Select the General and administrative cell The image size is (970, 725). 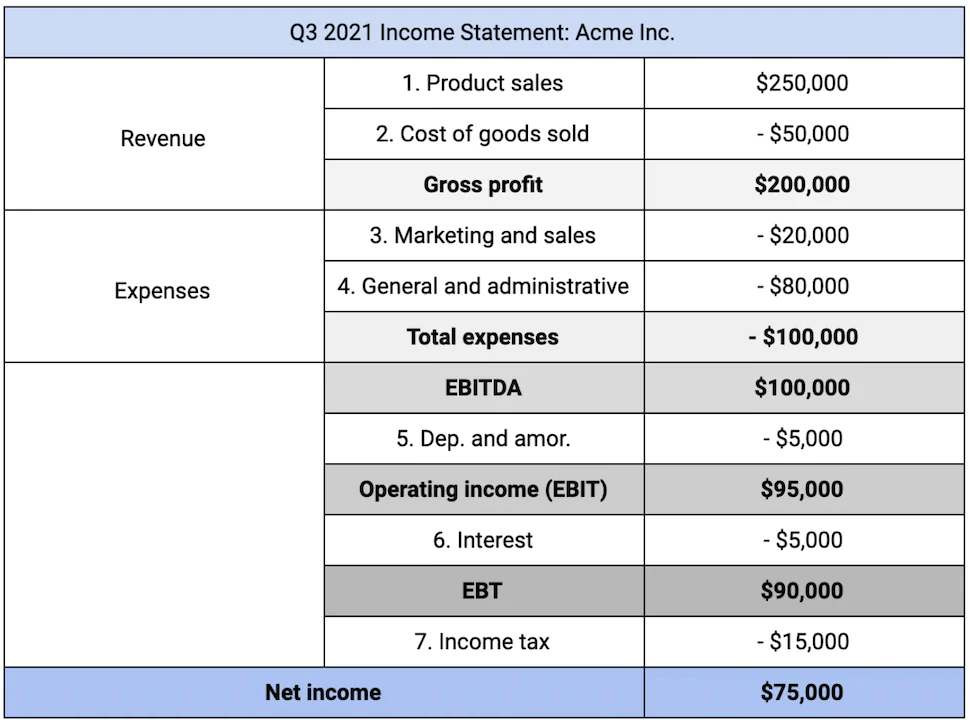[x=483, y=287]
